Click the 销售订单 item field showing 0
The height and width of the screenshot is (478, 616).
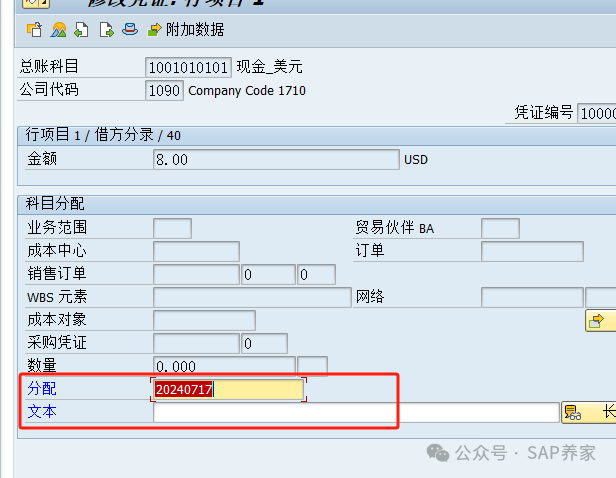point(268,274)
